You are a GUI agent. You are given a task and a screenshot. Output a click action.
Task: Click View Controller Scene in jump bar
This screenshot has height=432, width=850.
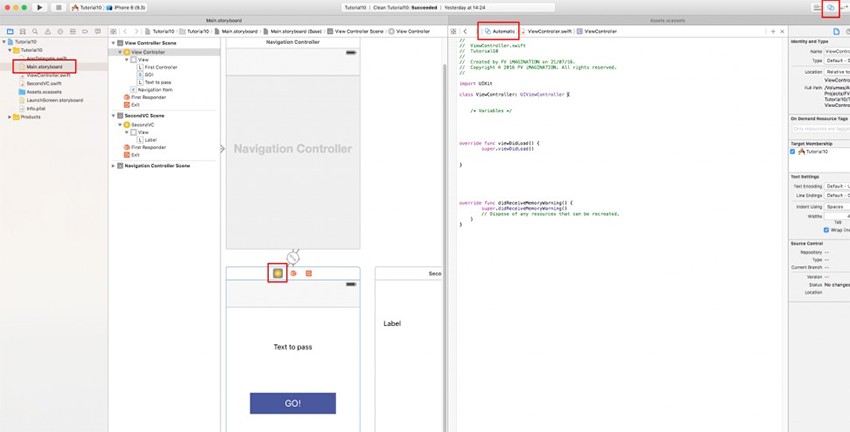point(355,31)
